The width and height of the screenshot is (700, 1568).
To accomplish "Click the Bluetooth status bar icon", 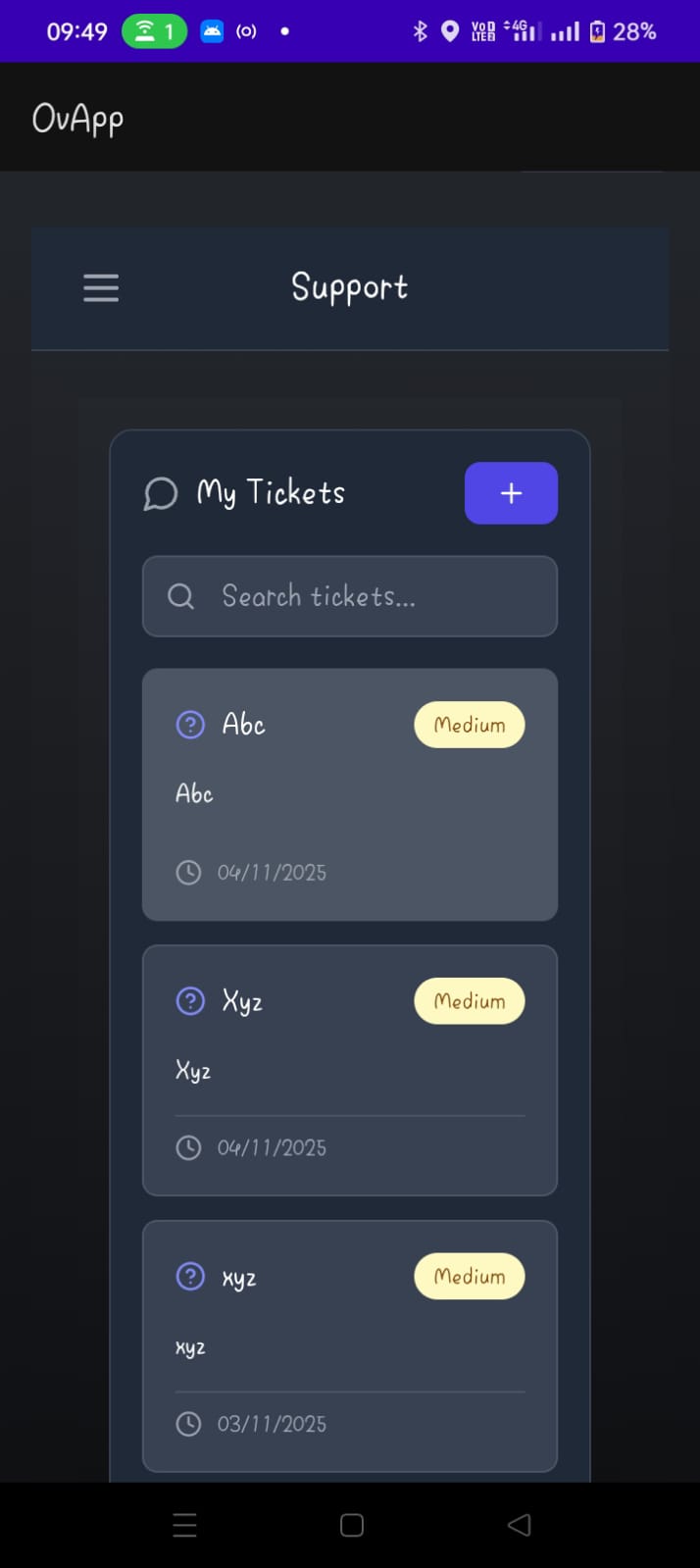I will pyautogui.click(x=420, y=30).
